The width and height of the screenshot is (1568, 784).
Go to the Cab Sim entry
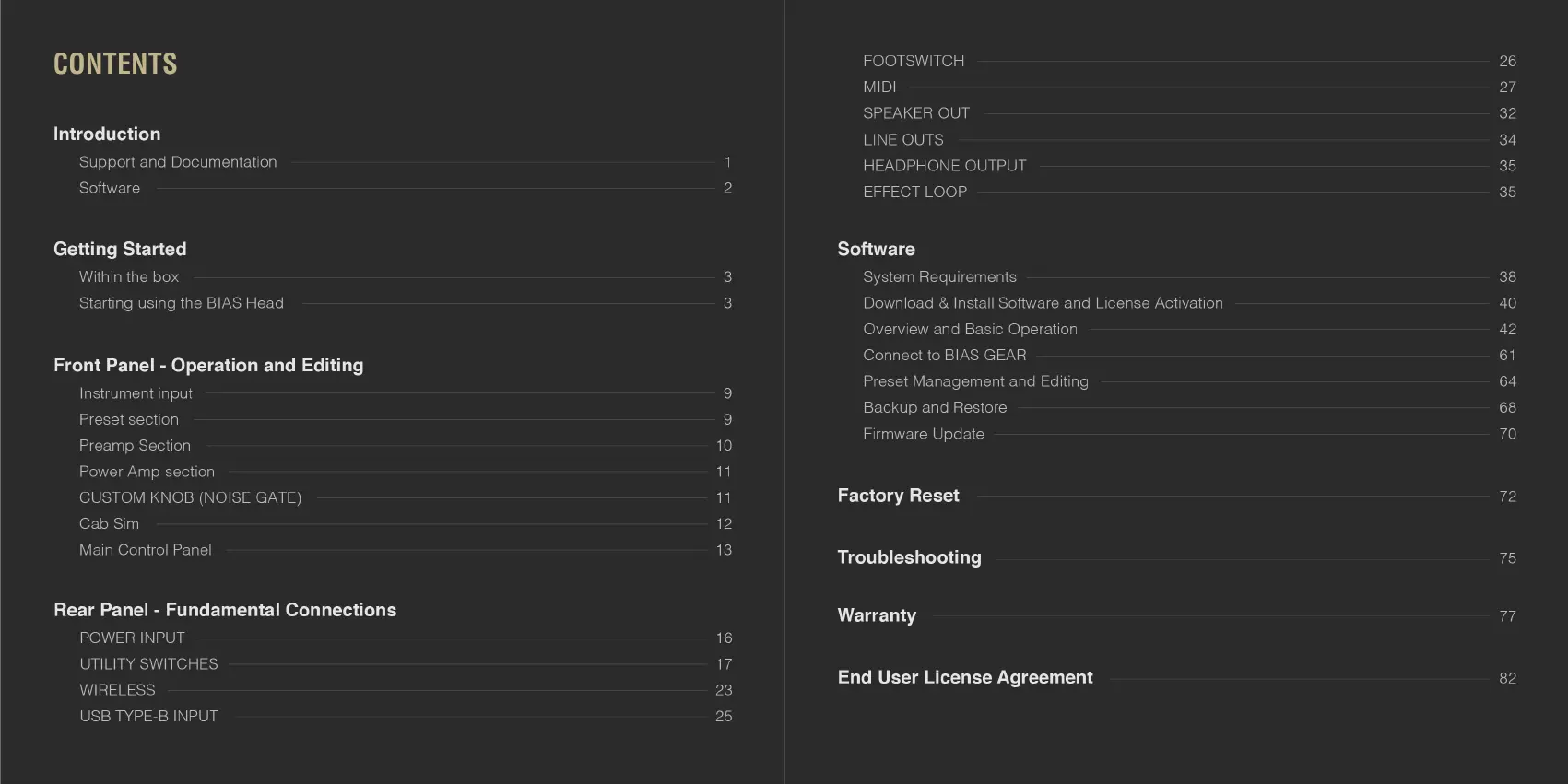[x=109, y=524]
